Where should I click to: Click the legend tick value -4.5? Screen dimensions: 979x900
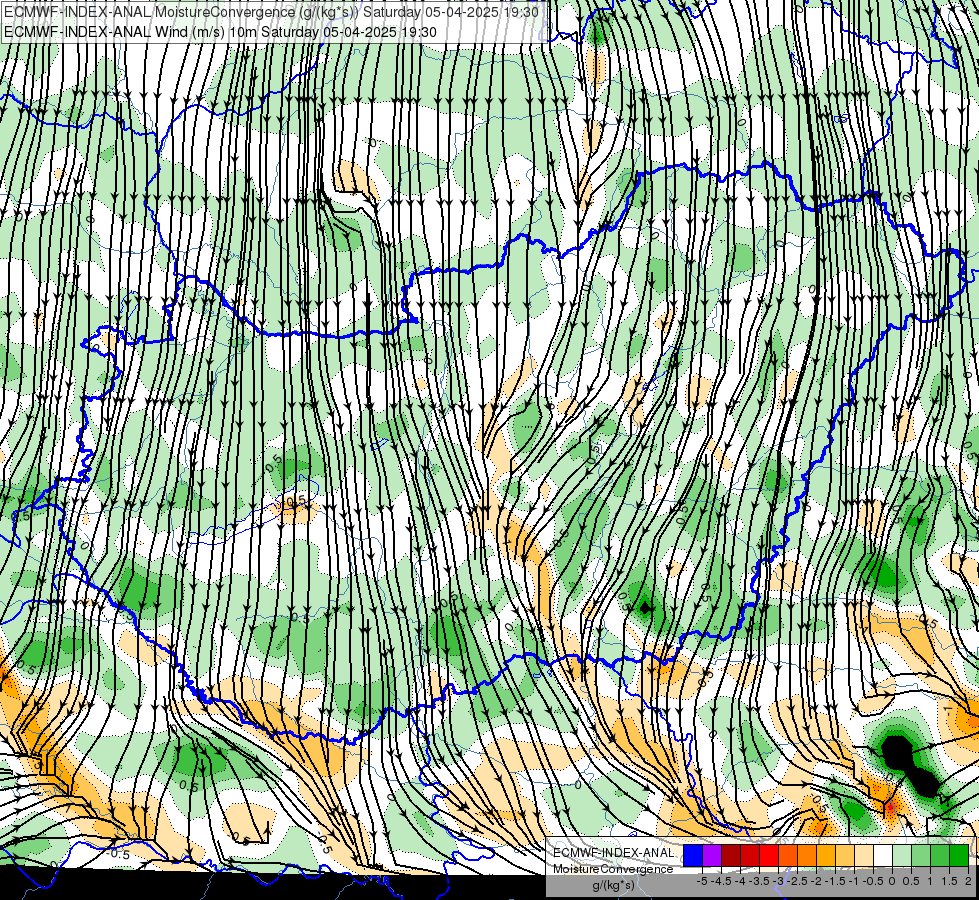tap(721, 881)
